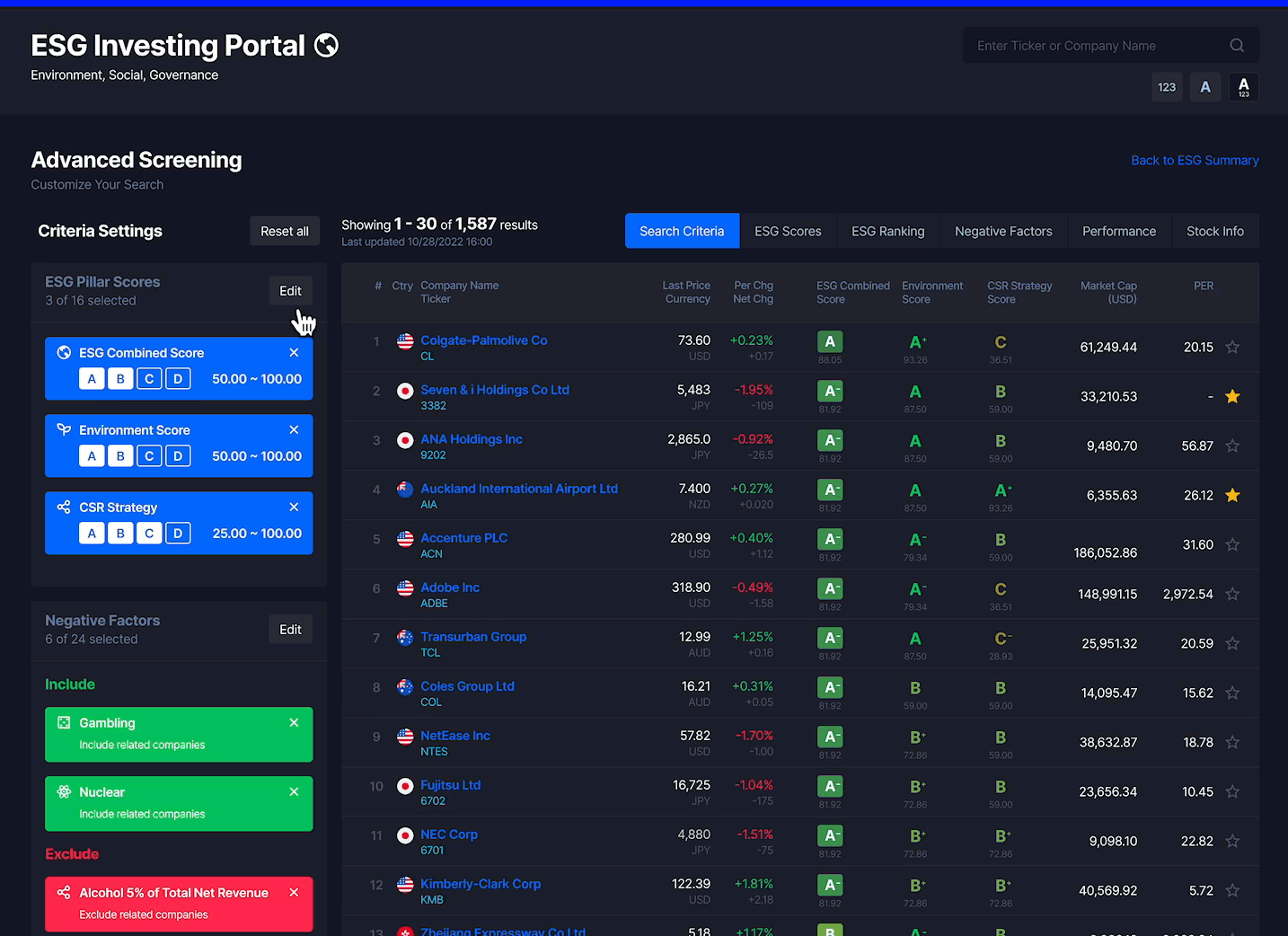1288x936 pixels.
Task: Sort by PER column header
Action: tap(1204, 286)
